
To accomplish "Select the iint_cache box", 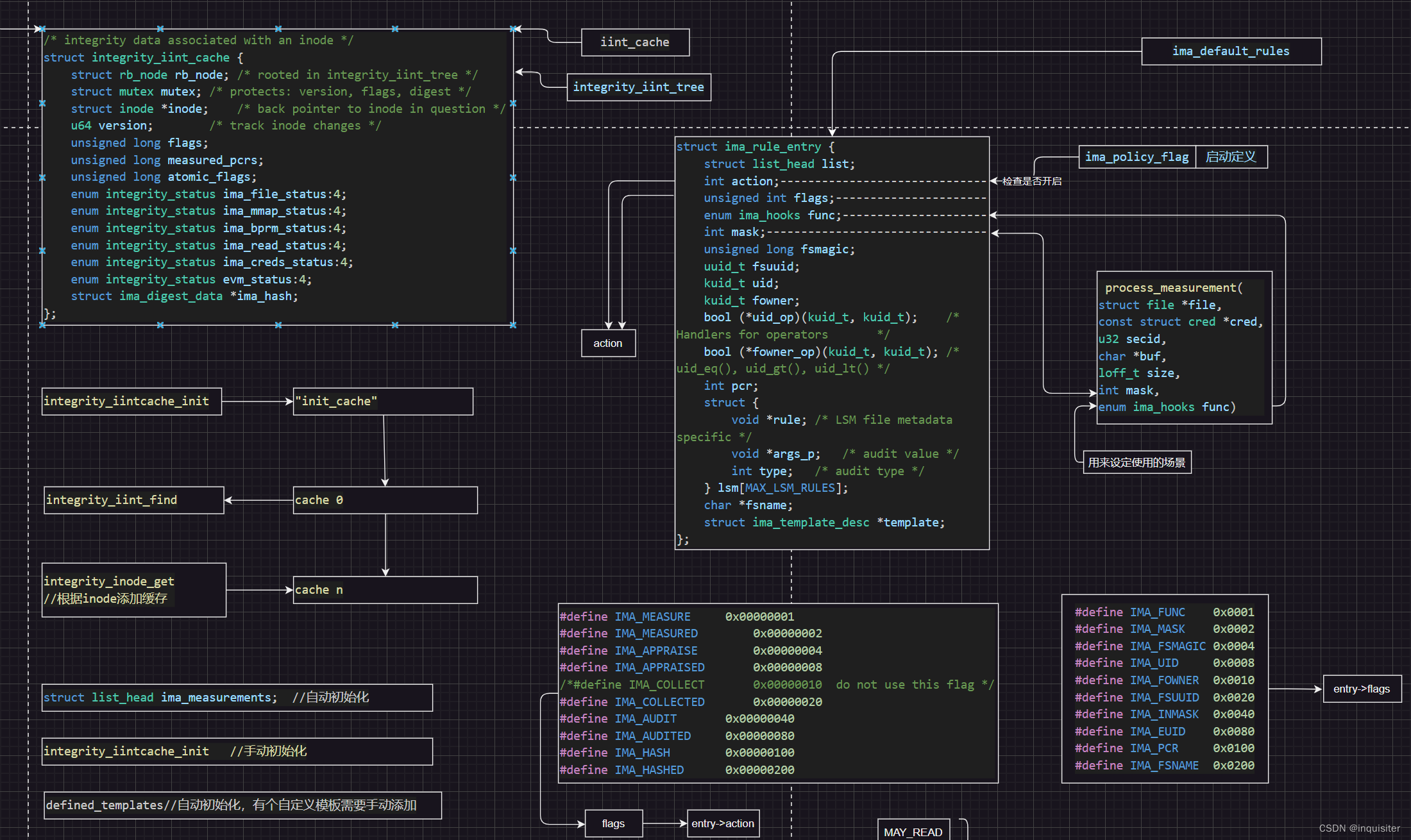I will coord(635,42).
